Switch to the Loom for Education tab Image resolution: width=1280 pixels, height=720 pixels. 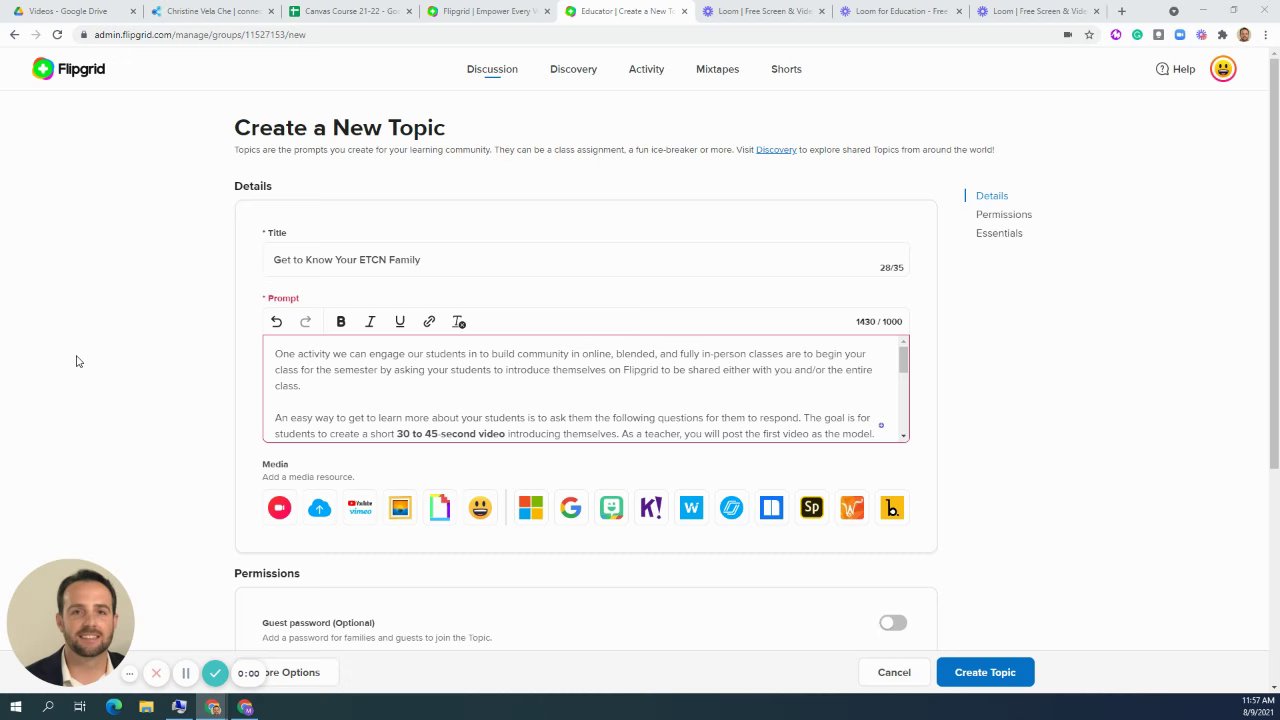902,11
